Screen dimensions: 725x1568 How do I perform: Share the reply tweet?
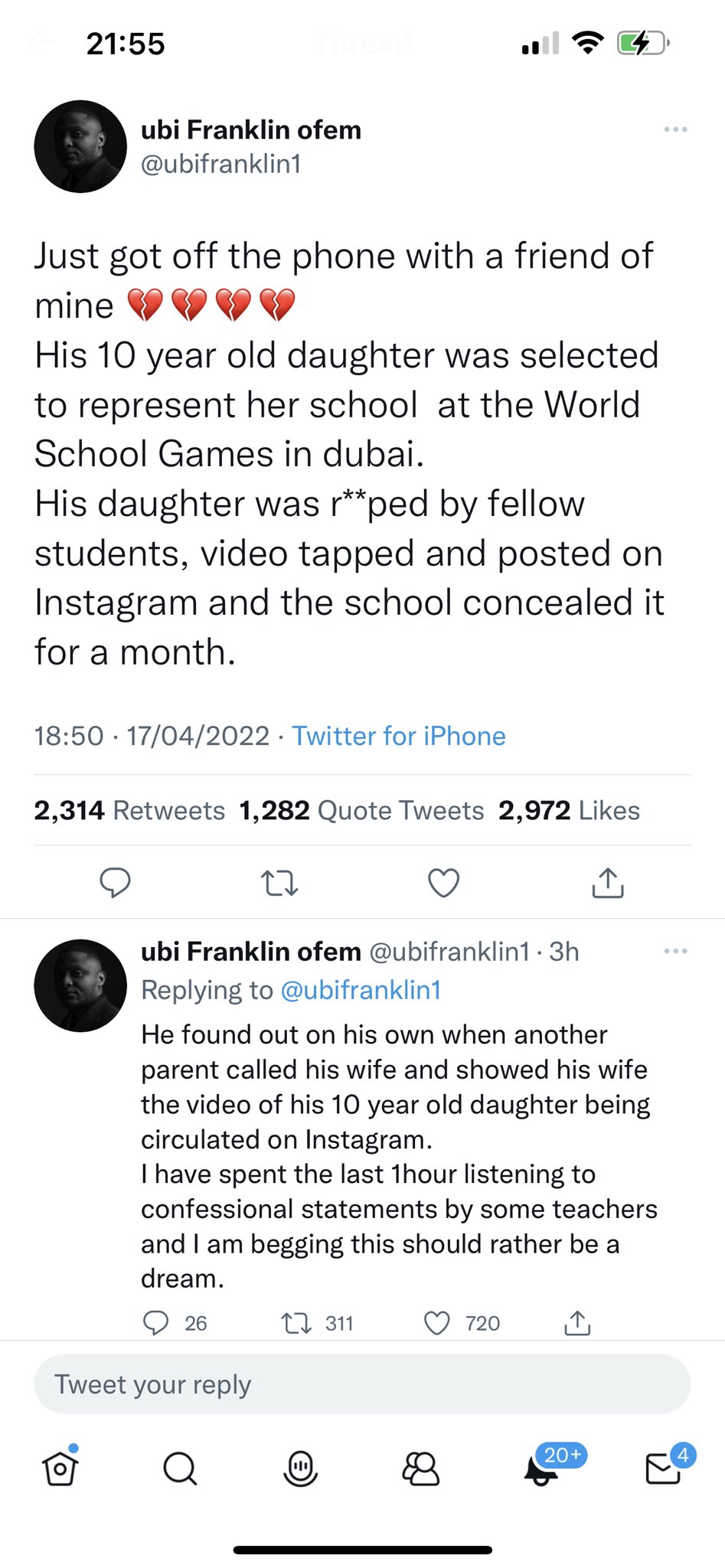[x=577, y=1323]
